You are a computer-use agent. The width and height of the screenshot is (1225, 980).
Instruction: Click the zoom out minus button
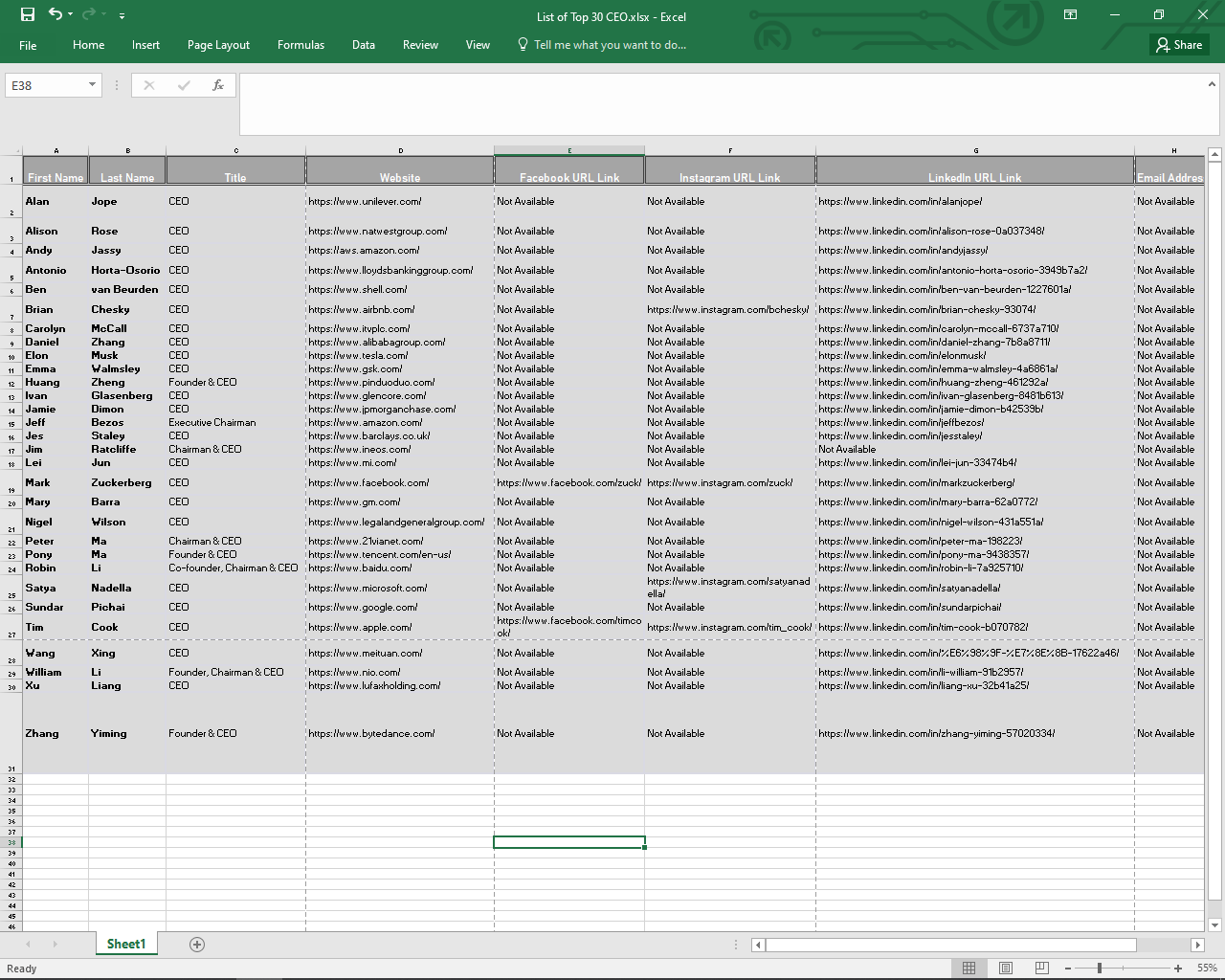point(1068,969)
